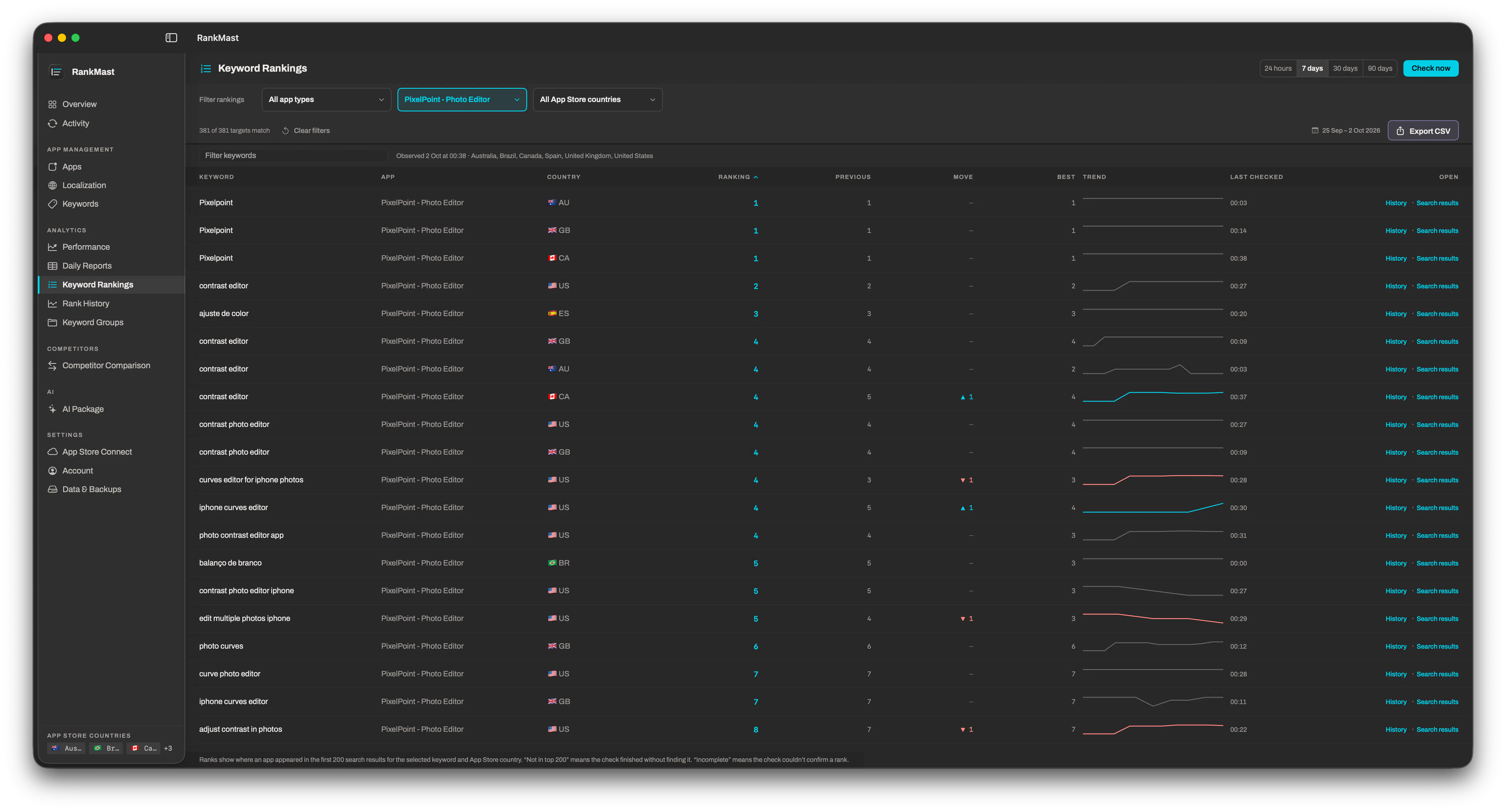
Task: Select the 24 hours time range
Action: click(1278, 68)
